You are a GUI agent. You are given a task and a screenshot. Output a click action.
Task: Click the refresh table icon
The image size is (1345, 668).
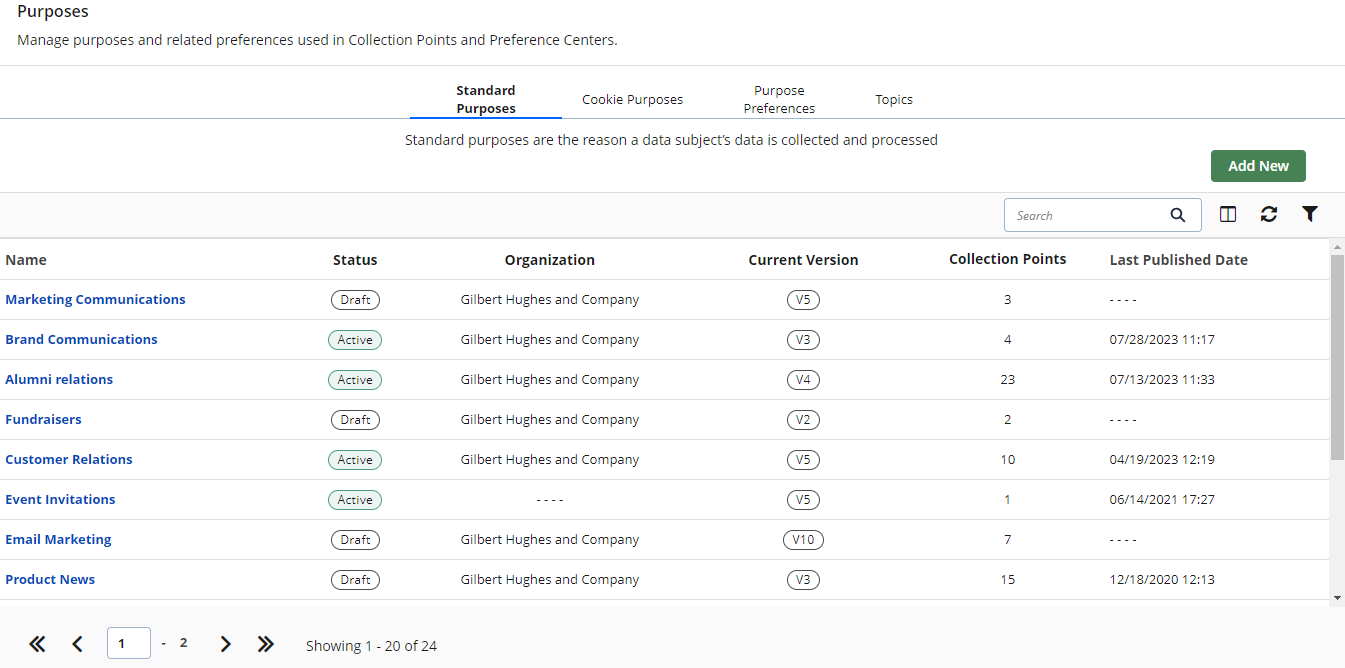1269,214
